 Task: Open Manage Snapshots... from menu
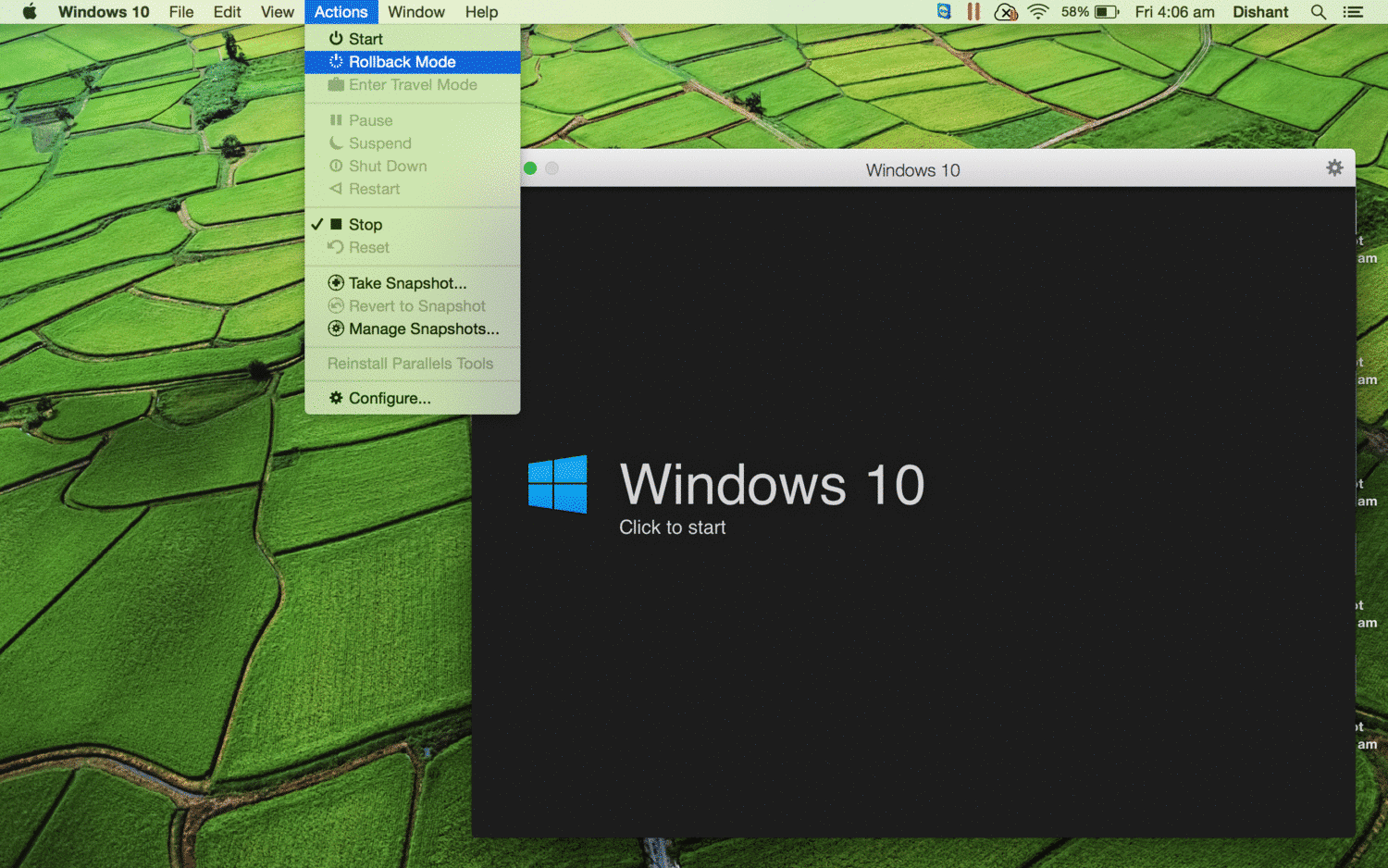(x=413, y=329)
